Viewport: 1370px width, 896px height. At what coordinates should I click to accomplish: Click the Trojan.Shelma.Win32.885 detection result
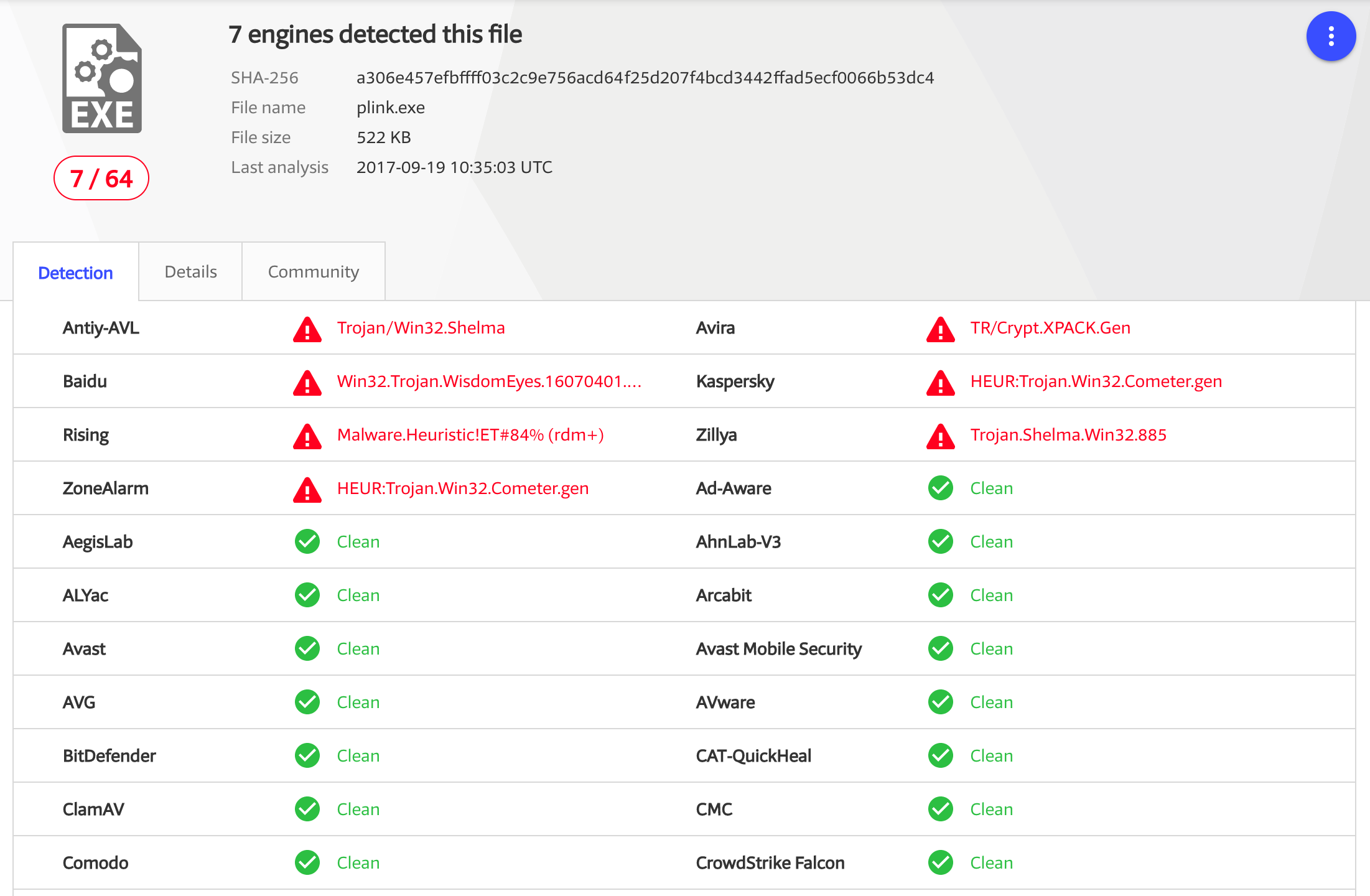1068,435
